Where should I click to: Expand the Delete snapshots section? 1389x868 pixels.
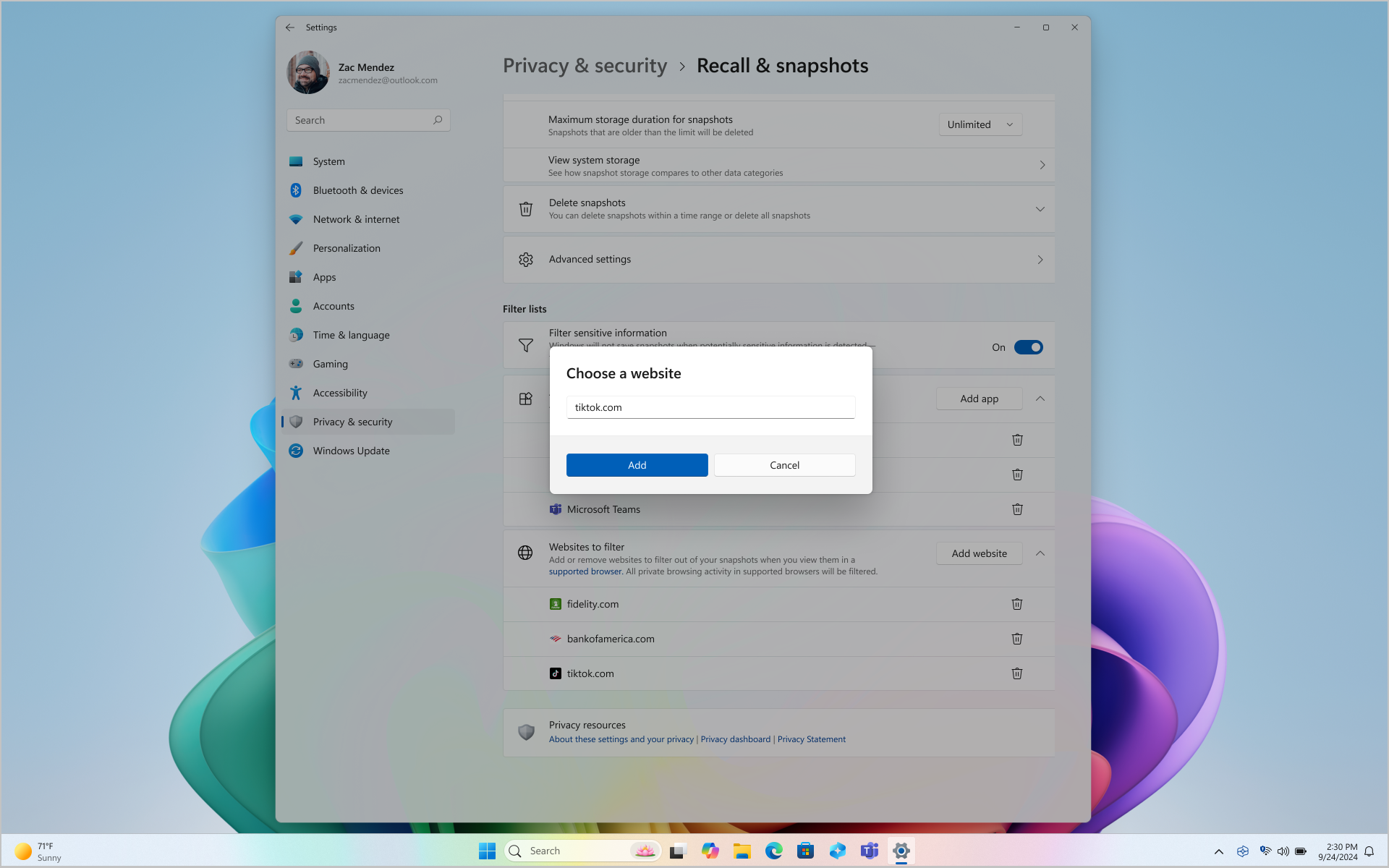(x=1041, y=208)
